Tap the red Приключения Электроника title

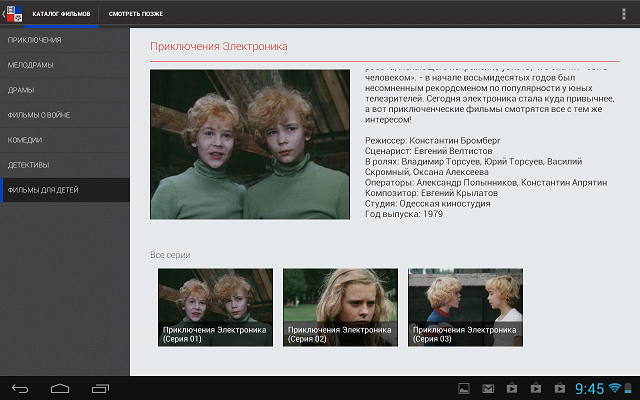click(x=219, y=47)
